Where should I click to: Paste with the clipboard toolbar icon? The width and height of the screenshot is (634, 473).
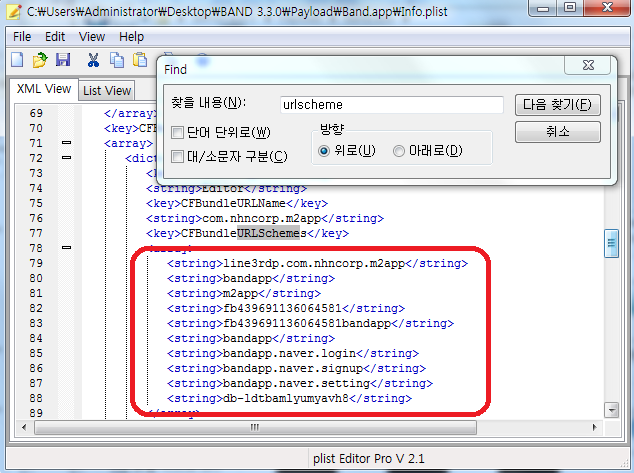pos(140,60)
